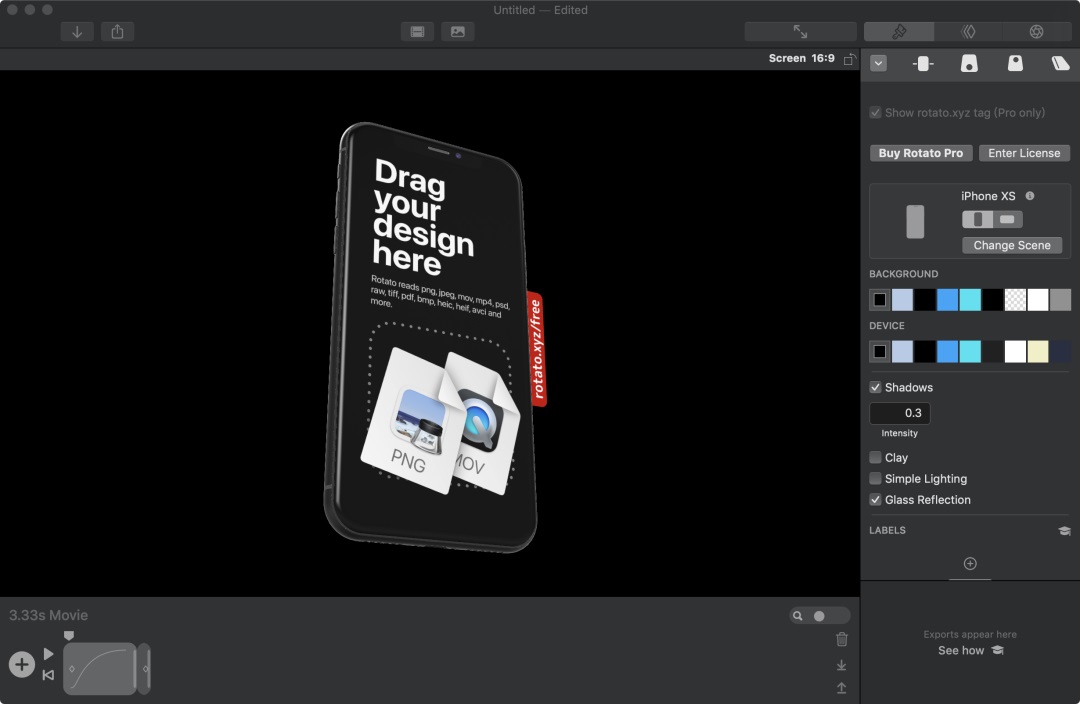
Task: Click the Screen 16:9 label
Action: (x=801, y=59)
